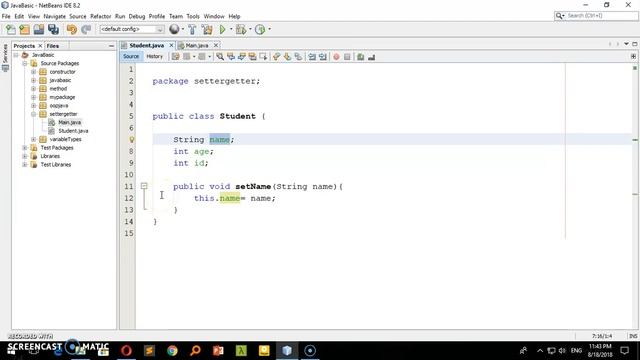
Task: Click Stop Macro Recording icon
Action: tap(347, 57)
